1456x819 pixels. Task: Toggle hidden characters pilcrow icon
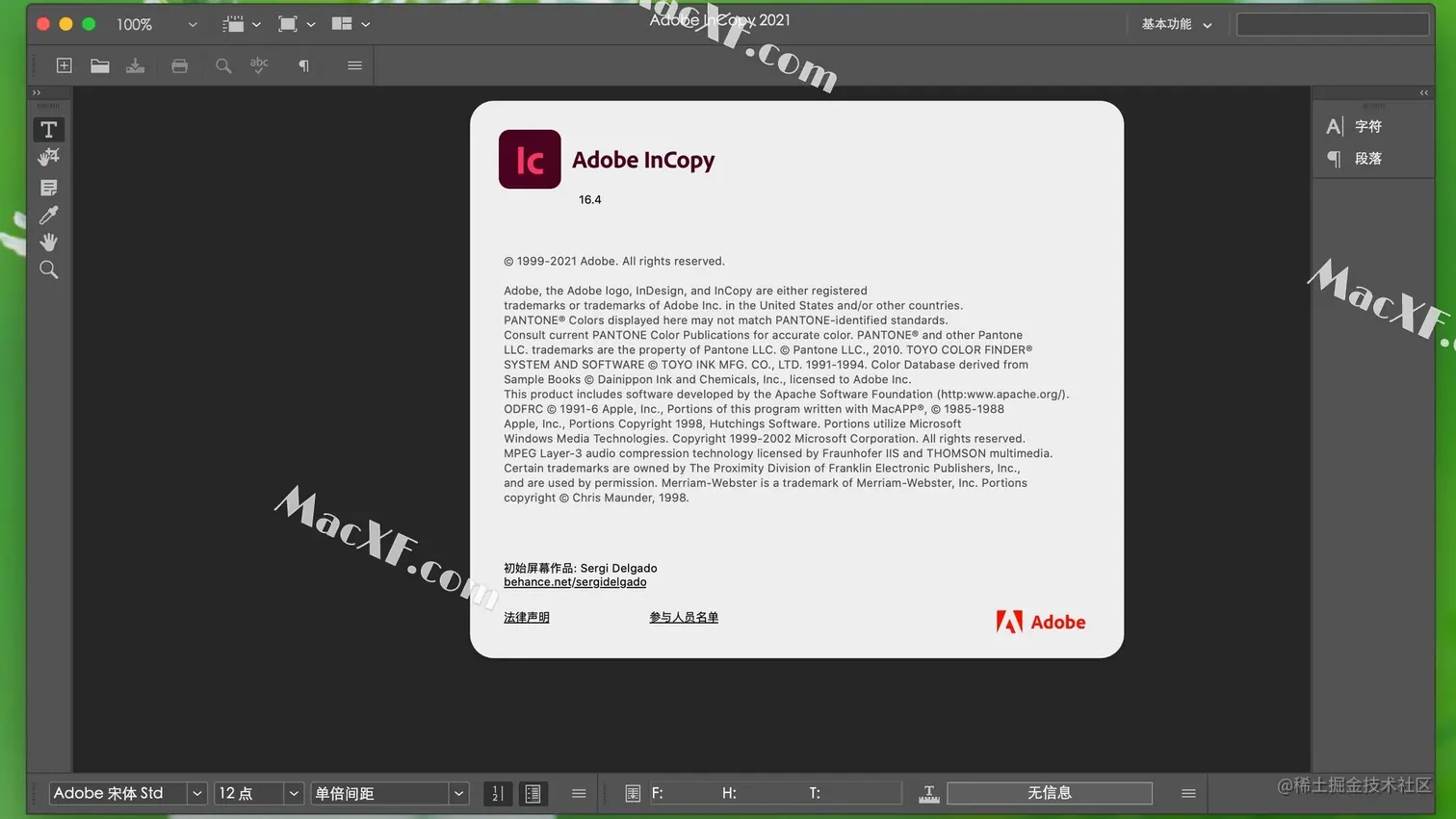pyautogui.click(x=303, y=65)
